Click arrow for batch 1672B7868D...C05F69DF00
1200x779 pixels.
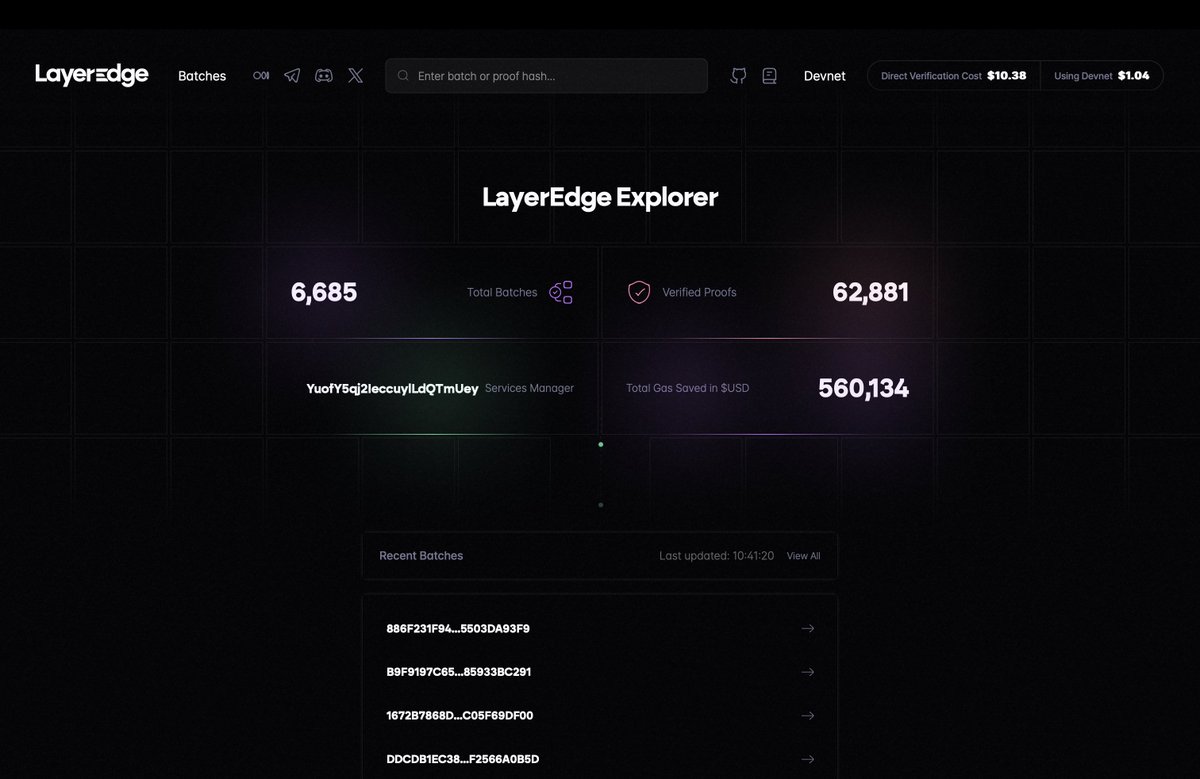coord(808,716)
